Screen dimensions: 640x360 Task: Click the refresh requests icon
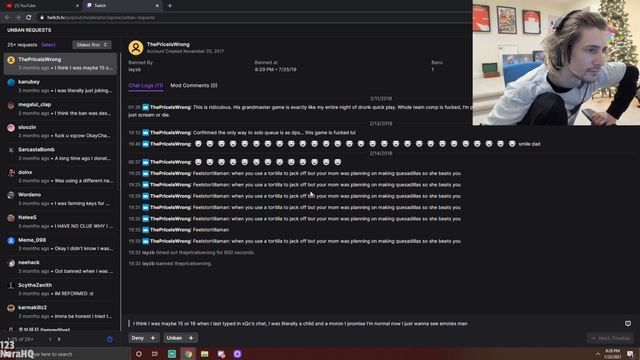[x=110, y=339]
